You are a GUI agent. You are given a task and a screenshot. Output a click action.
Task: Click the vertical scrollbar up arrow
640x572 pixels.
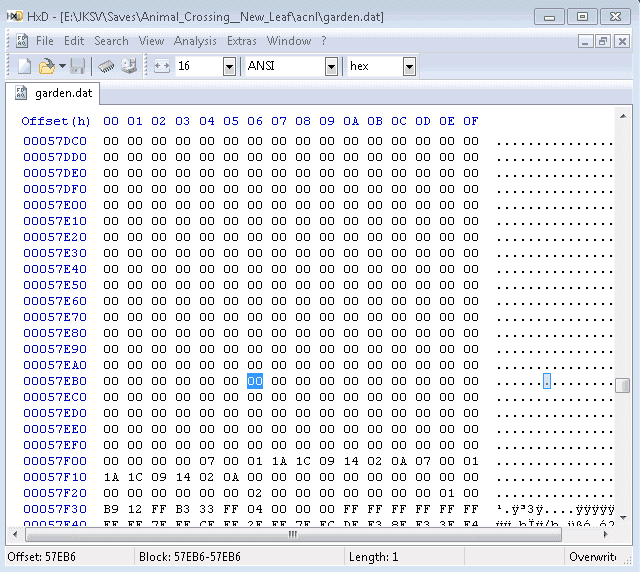pyautogui.click(x=623, y=116)
